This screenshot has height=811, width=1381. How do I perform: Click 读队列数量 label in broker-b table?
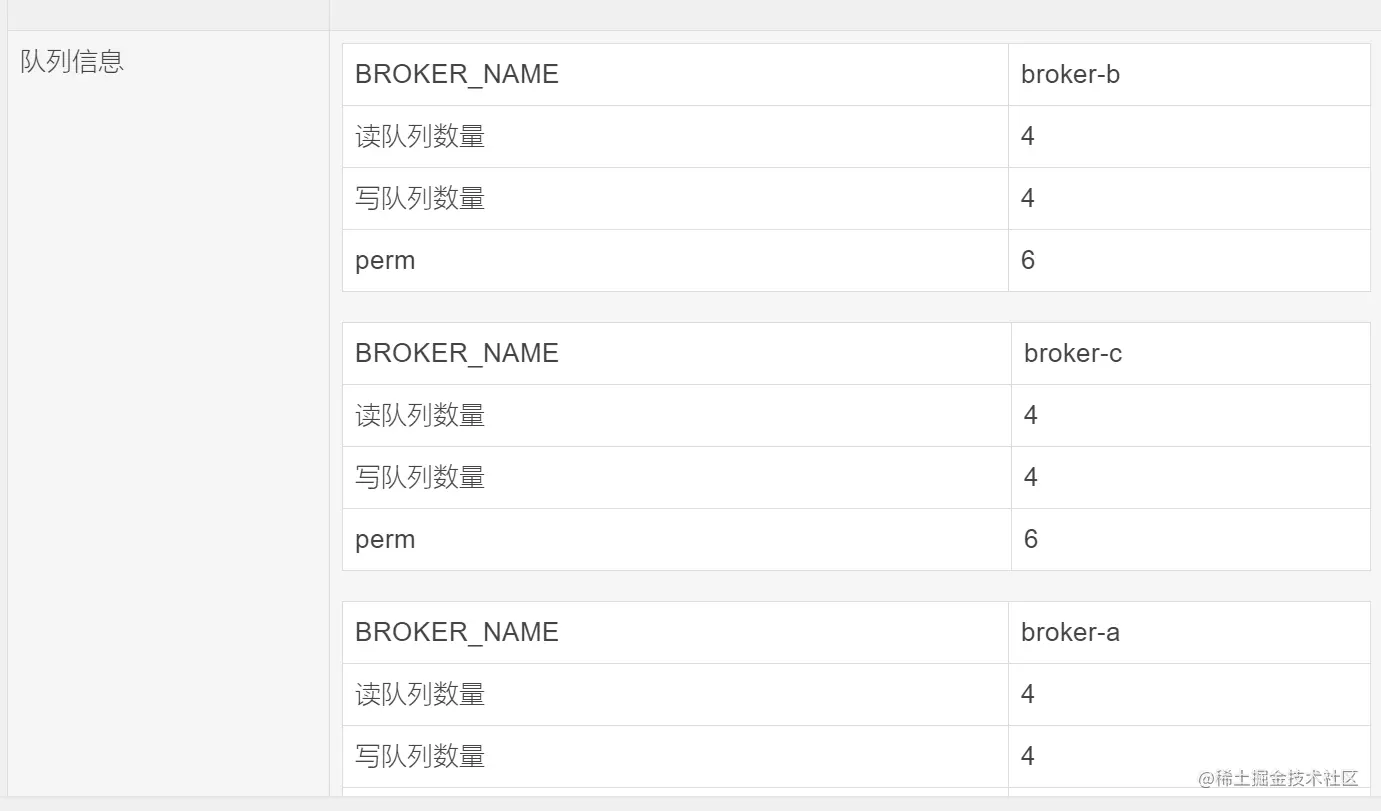pyautogui.click(x=420, y=137)
